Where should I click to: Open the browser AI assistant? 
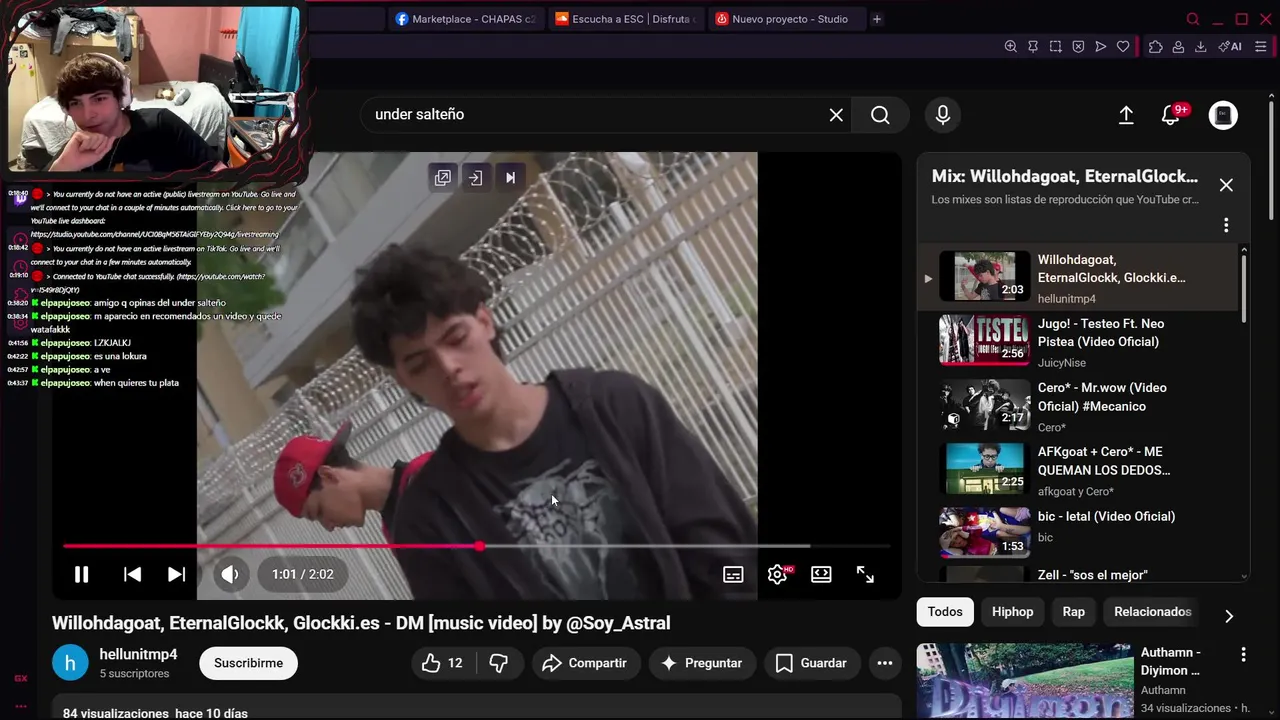click(x=1230, y=47)
